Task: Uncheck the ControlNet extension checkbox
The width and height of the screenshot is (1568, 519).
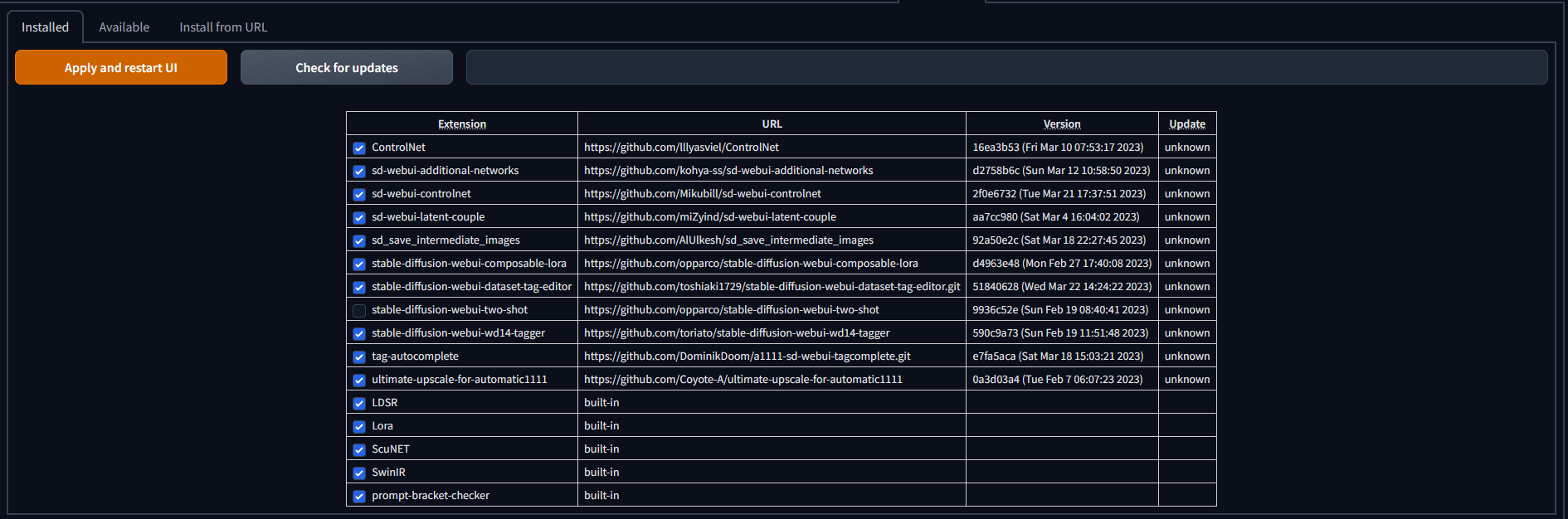Action: point(359,148)
